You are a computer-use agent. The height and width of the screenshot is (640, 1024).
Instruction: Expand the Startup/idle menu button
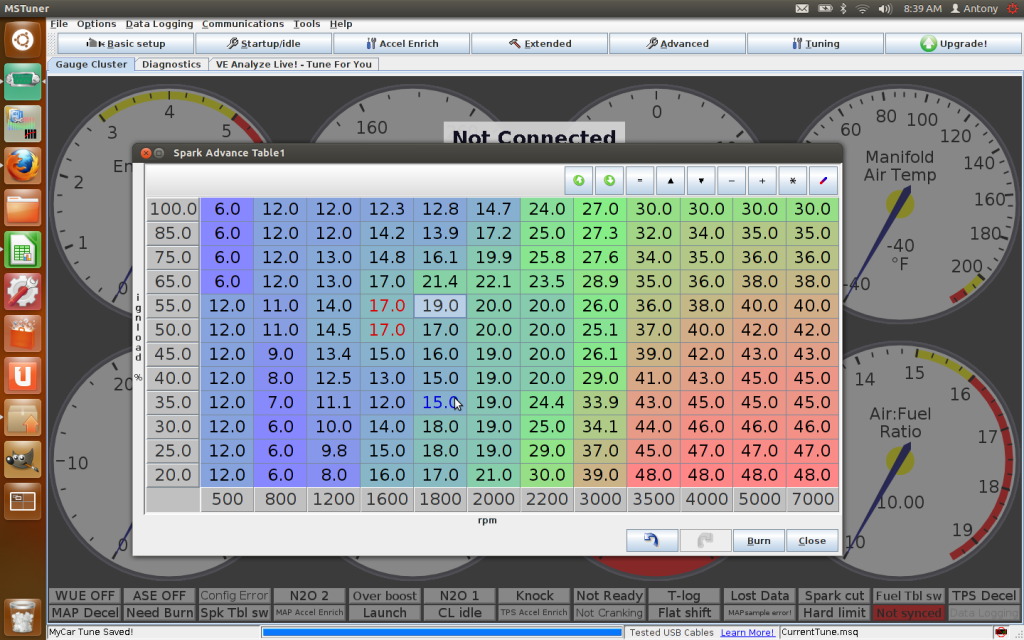click(x=264, y=44)
